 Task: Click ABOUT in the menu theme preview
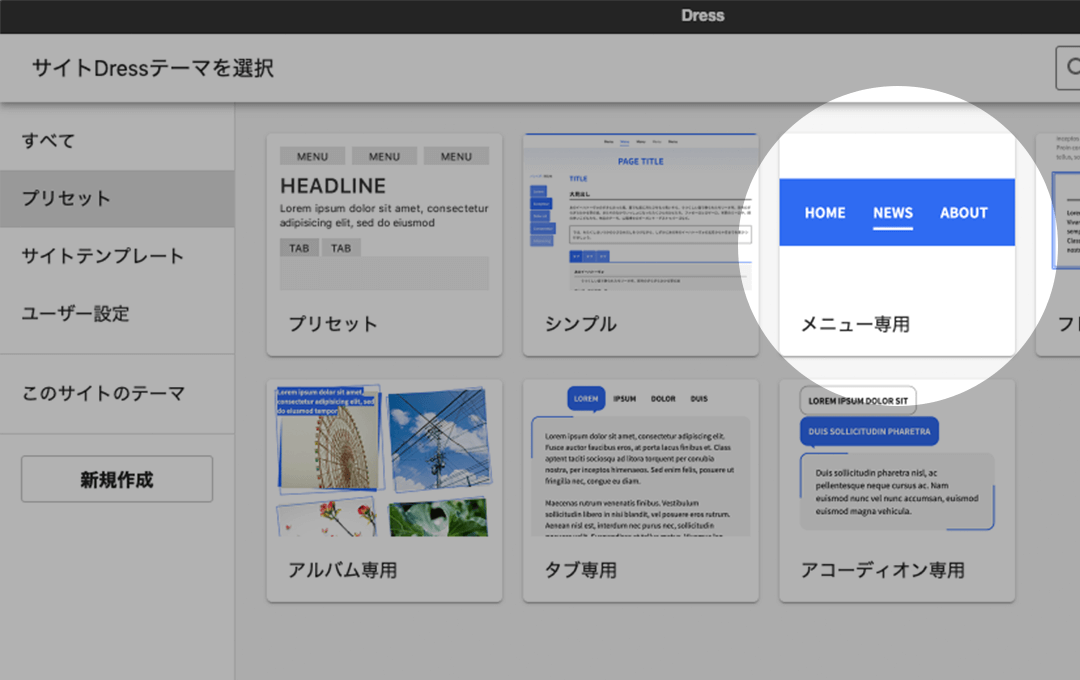pyautogui.click(x=963, y=213)
